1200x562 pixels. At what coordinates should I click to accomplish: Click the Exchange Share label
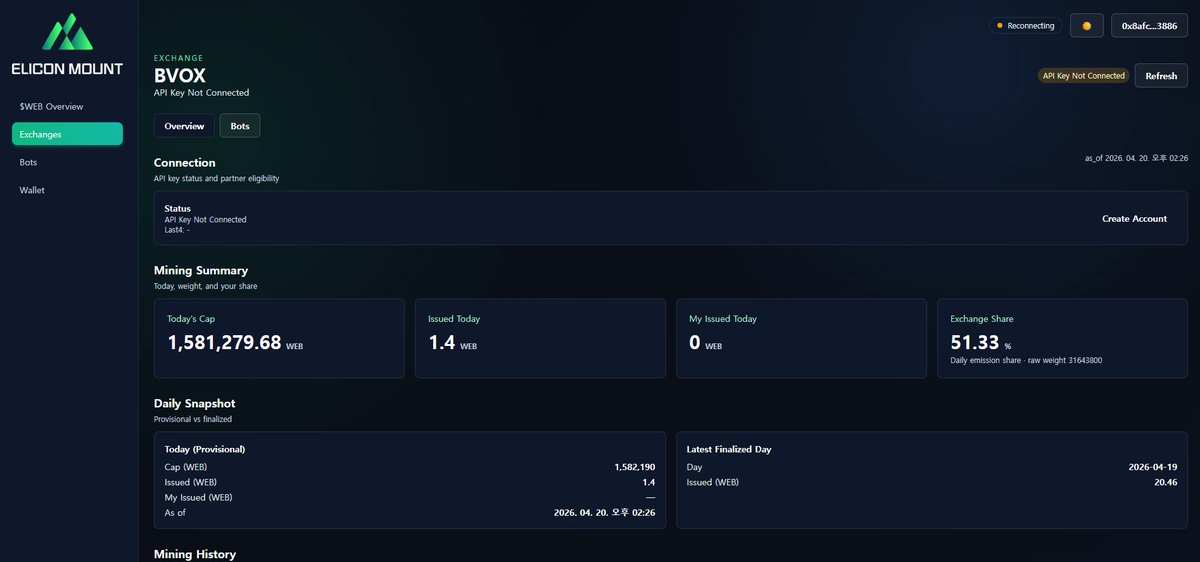point(982,319)
